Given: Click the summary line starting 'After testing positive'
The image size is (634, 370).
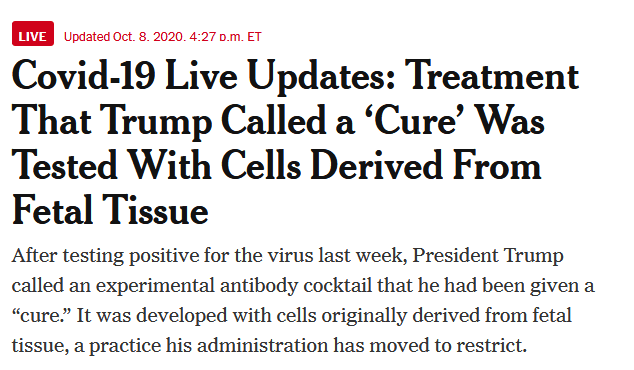Looking at the screenshot, I should click(x=287, y=256).
